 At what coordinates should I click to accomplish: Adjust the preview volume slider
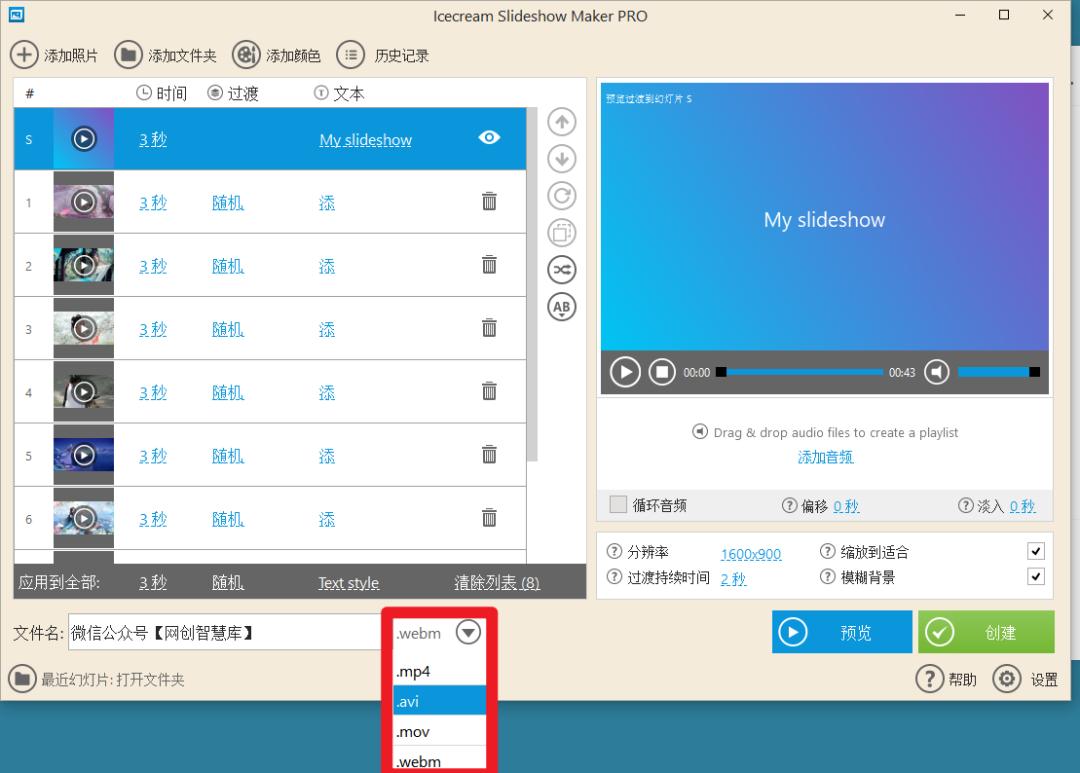pos(1000,371)
